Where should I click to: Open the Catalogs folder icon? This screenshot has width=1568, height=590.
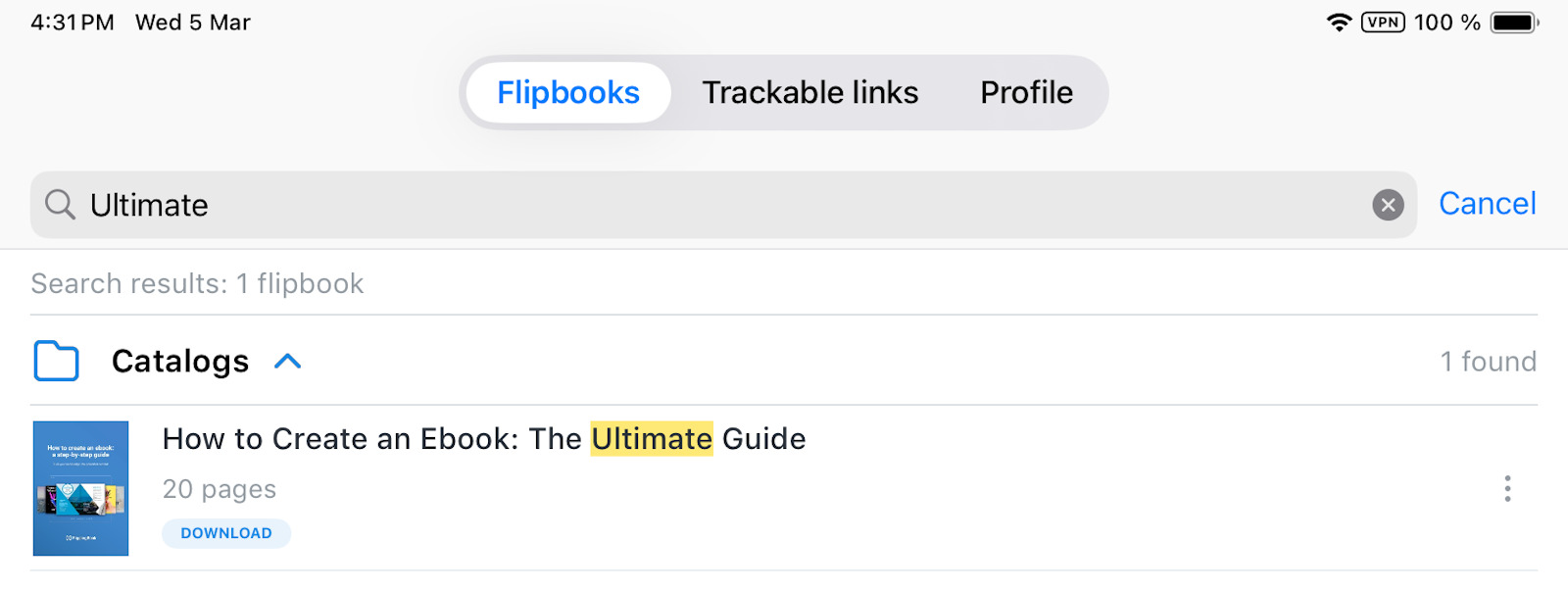[56, 361]
